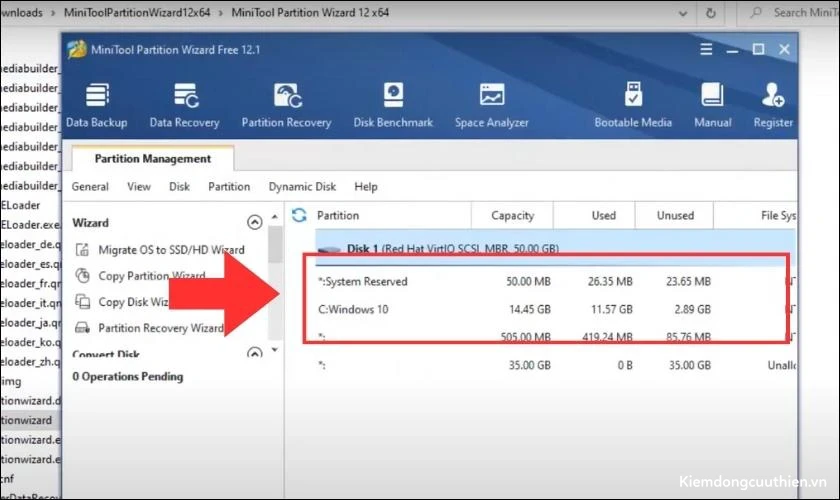Open Partition Recovery from the toolbar
Screen dimensions: 840x500
point(287,105)
